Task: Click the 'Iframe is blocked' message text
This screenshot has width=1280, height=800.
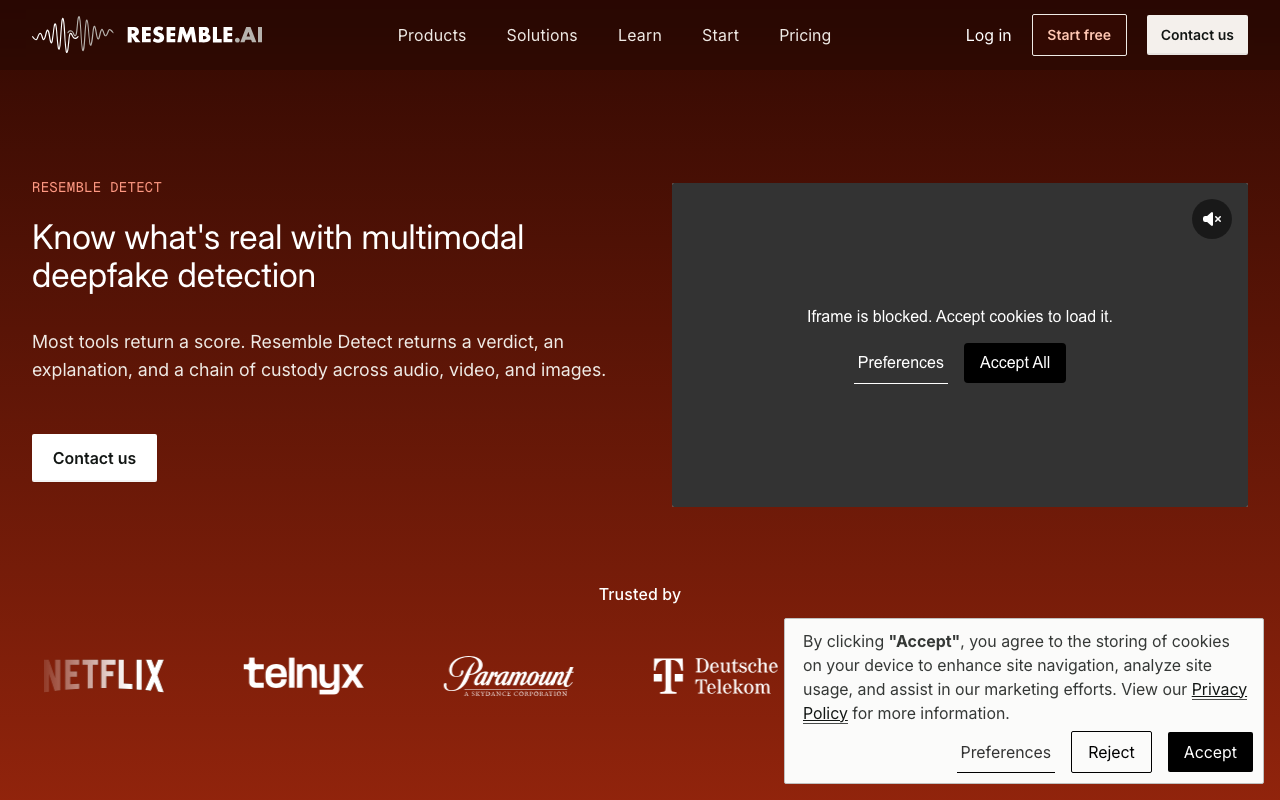Action: [x=960, y=316]
